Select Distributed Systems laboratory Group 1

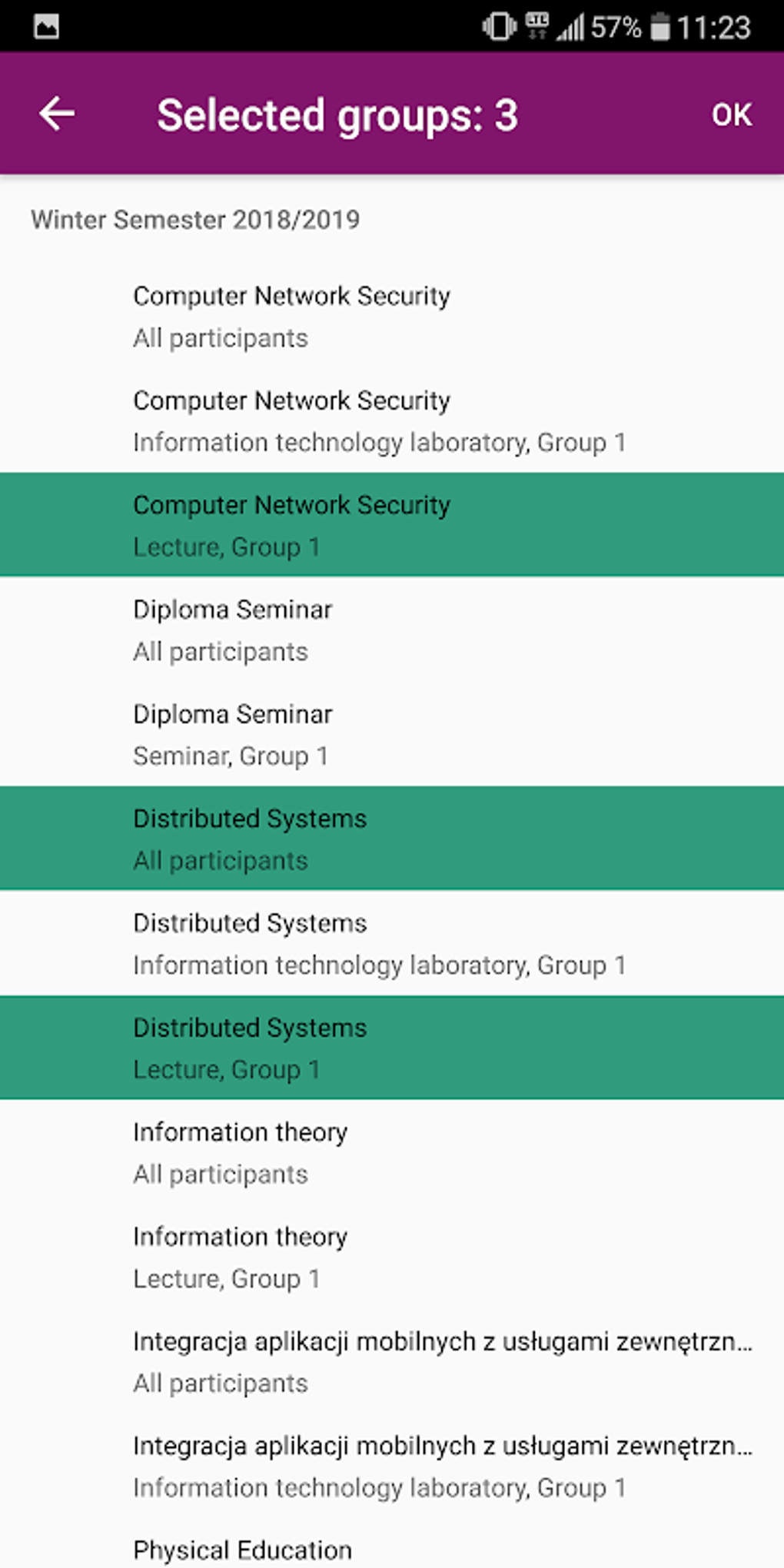point(392,944)
